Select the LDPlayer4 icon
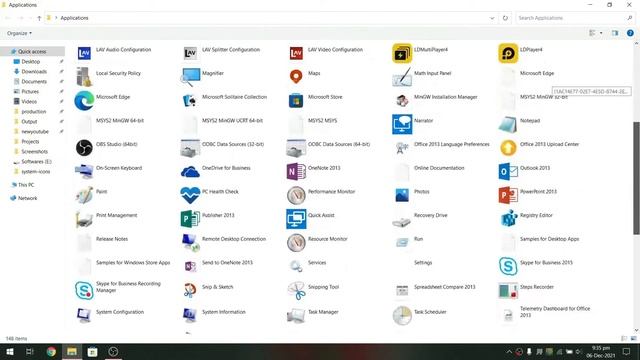 (508, 53)
